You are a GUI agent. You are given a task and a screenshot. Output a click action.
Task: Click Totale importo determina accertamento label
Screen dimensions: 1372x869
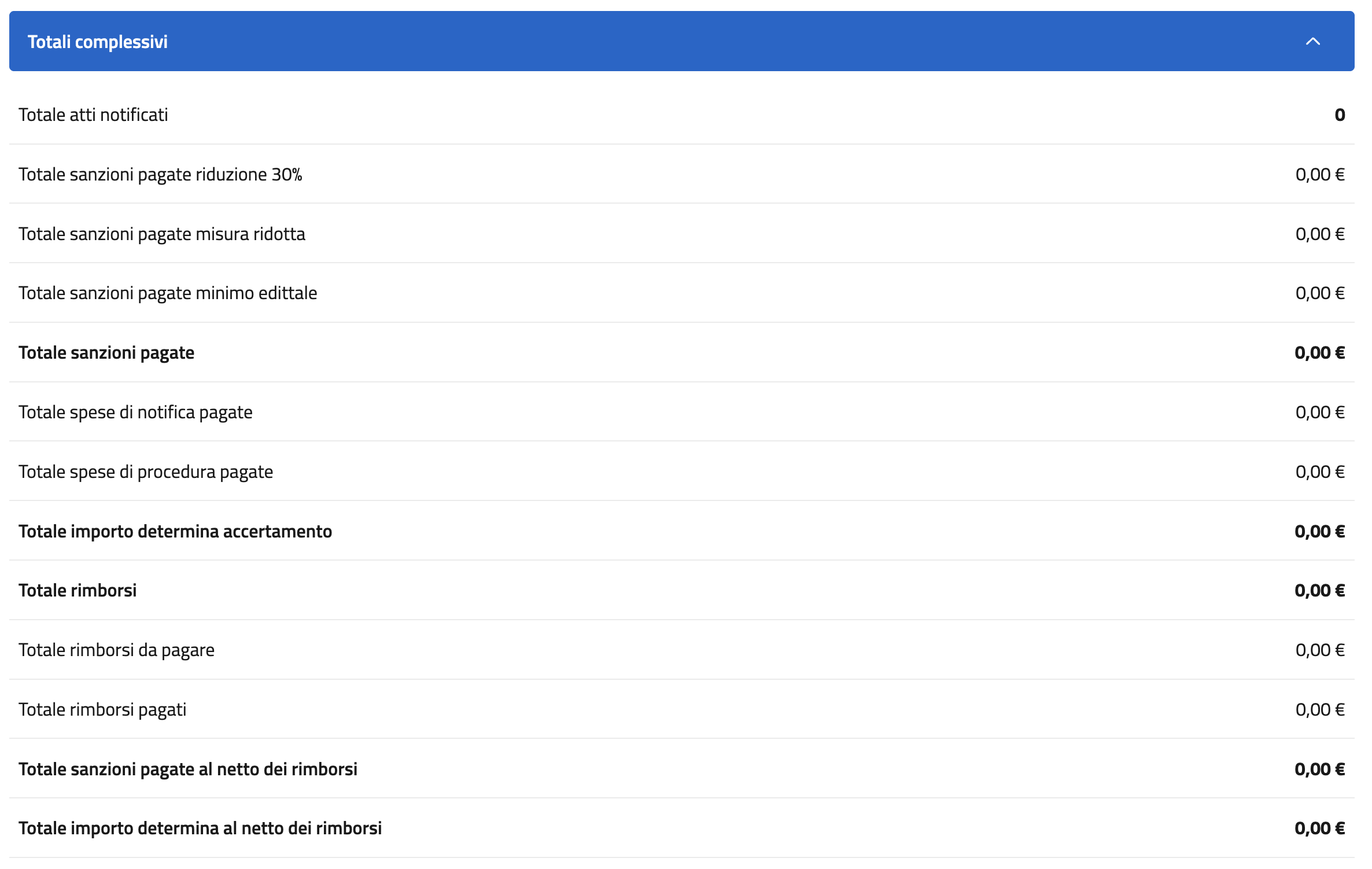coord(175,531)
